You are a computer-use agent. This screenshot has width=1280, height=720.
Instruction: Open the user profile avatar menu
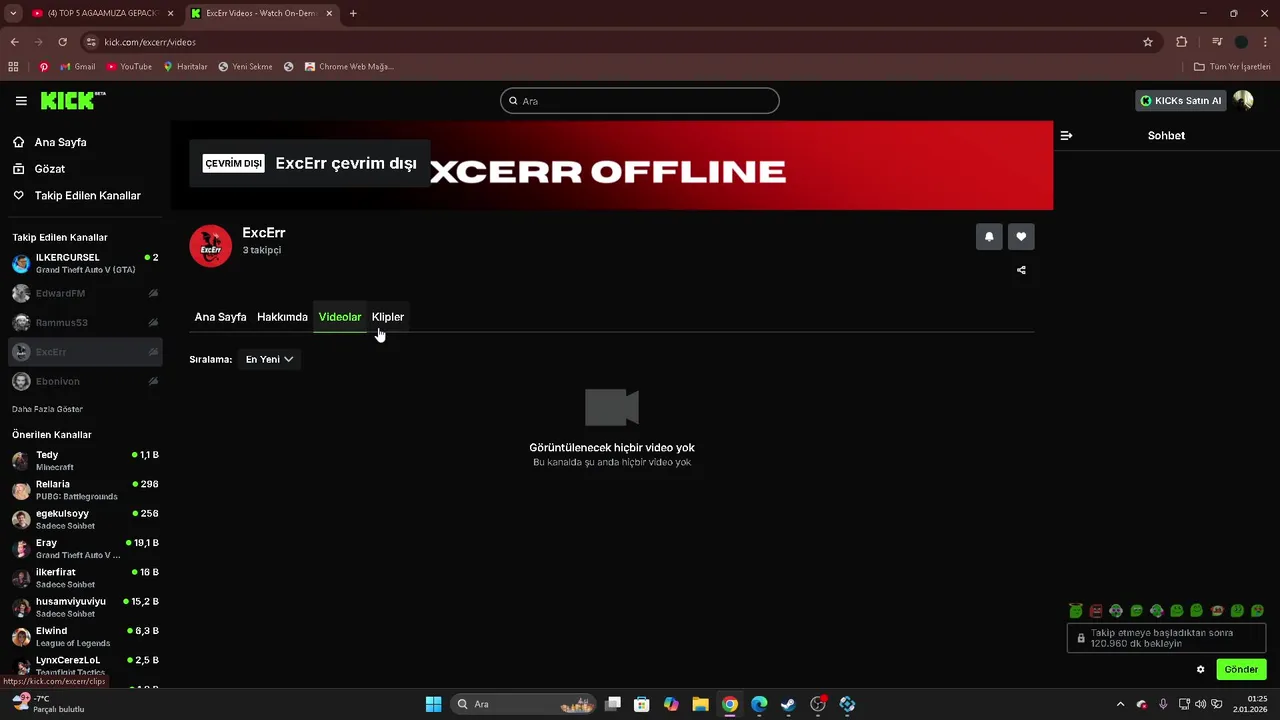point(1243,100)
